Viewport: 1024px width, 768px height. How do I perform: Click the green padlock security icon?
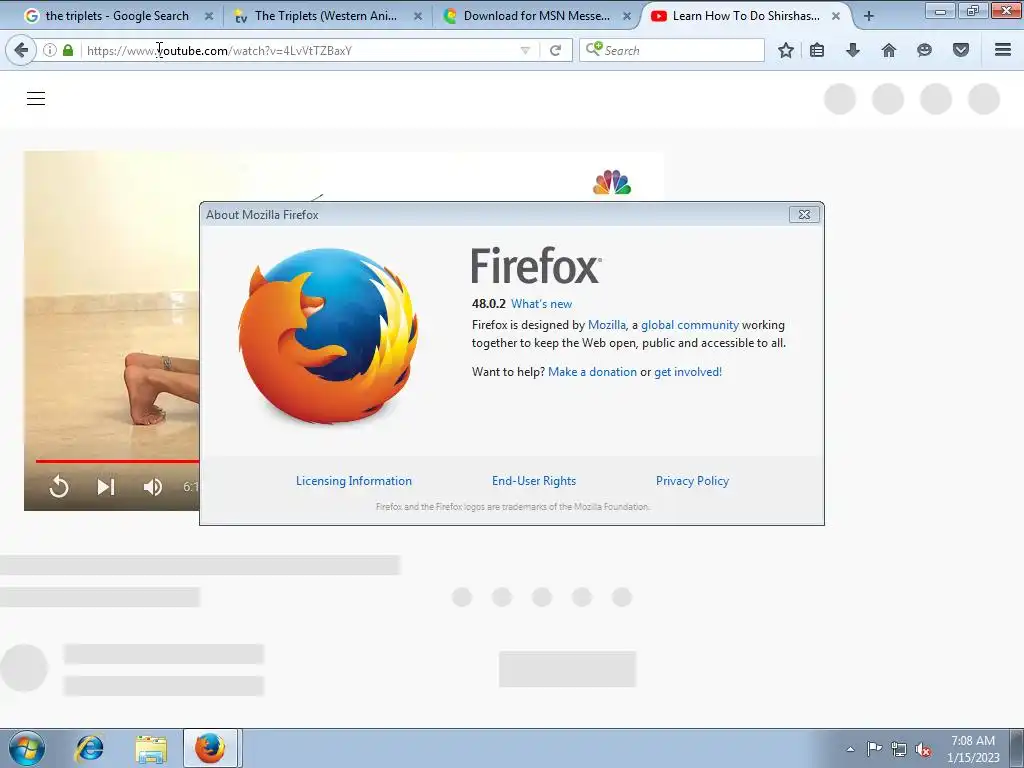68,50
